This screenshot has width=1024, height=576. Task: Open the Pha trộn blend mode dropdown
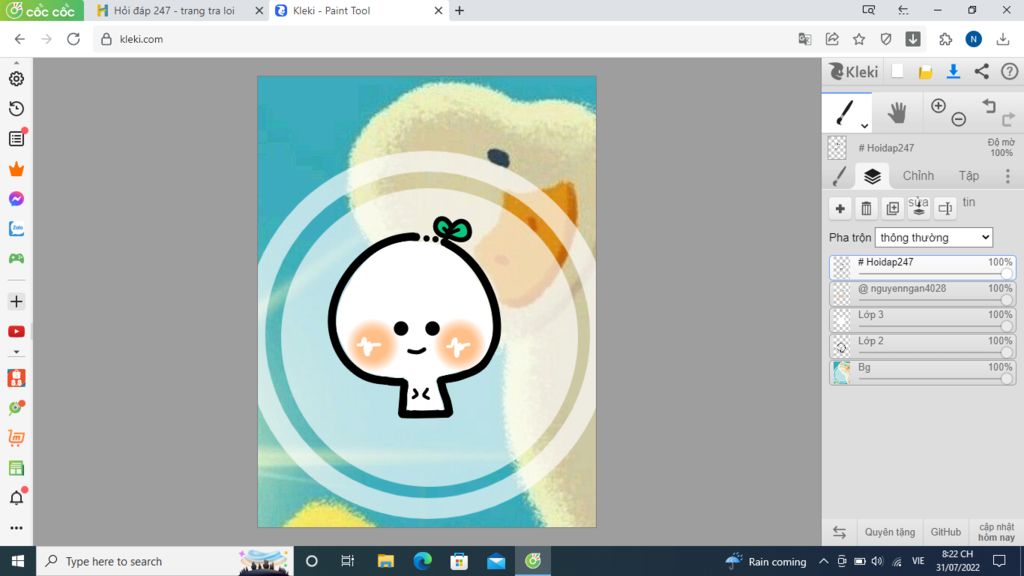(934, 238)
